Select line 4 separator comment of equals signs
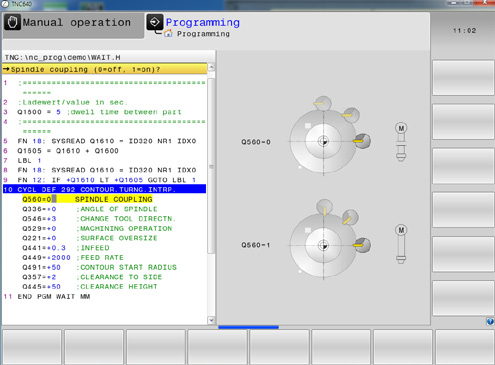Screen dimensions: 495x365 pyautogui.click(x=104, y=126)
